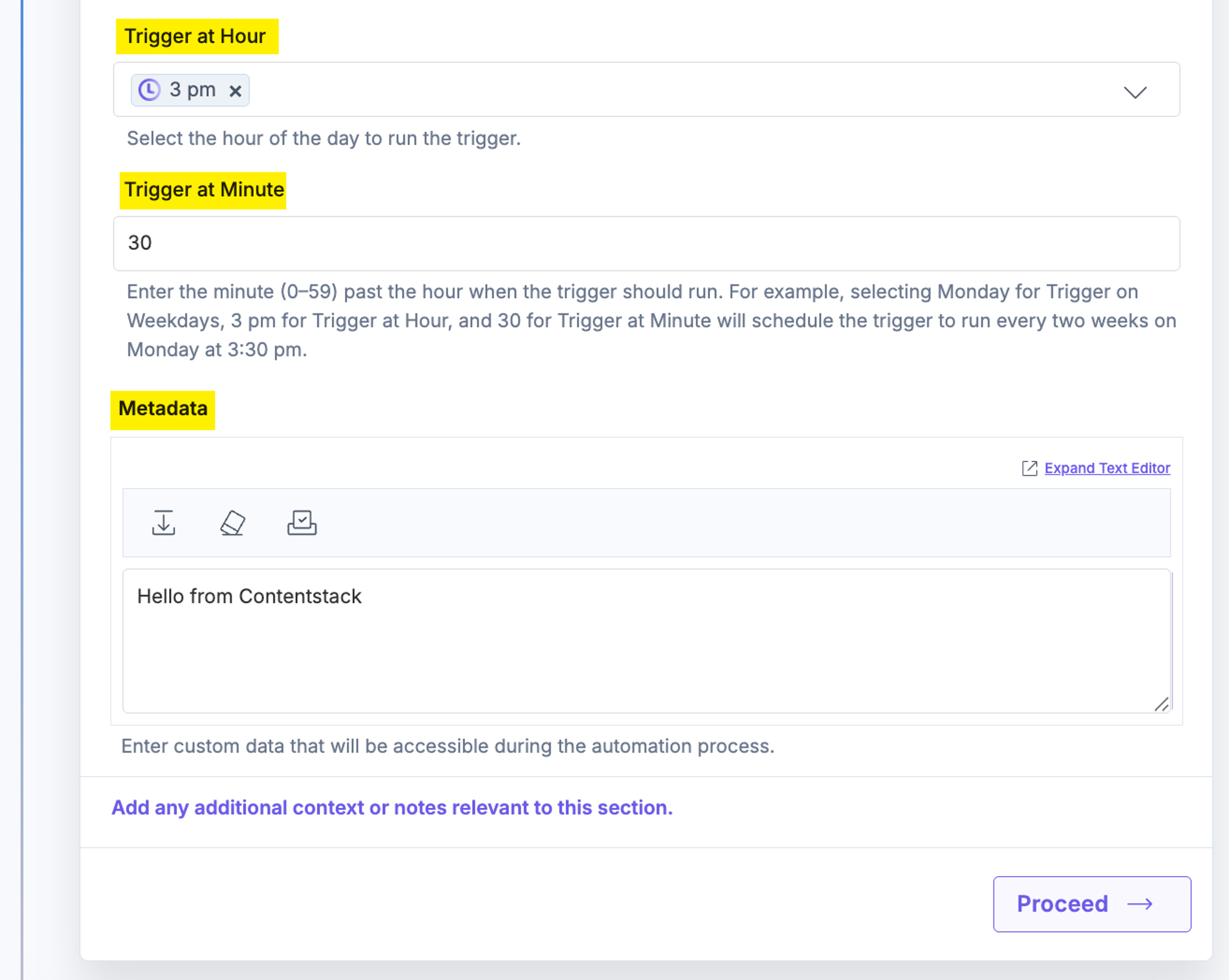Viewport: 1229px width, 980px height.
Task: Click the Proceed button
Action: (x=1092, y=904)
